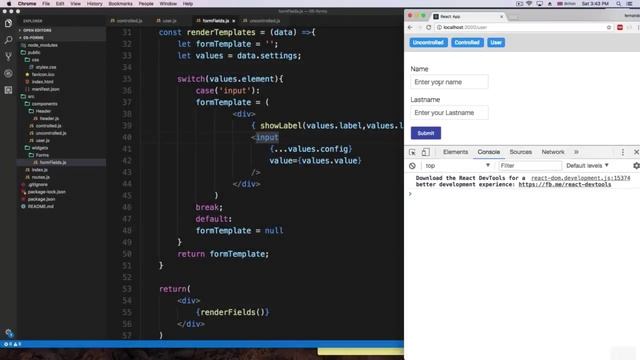Viewport: 640px width, 360px height.
Task: Open the Default levels dropdown
Action: click(587, 166)
